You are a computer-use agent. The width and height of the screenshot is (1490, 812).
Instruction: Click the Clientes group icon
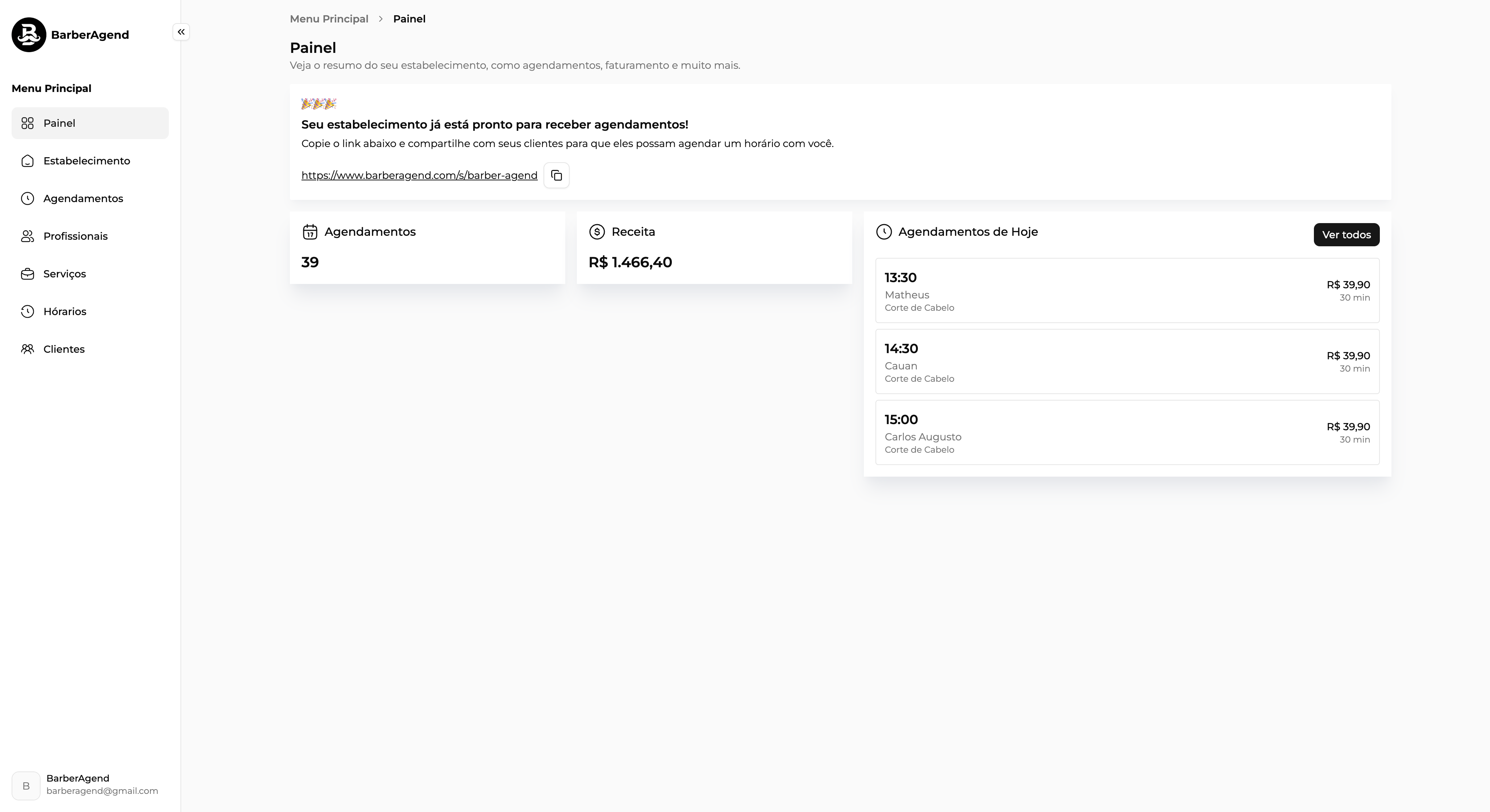tap(27, 349)
